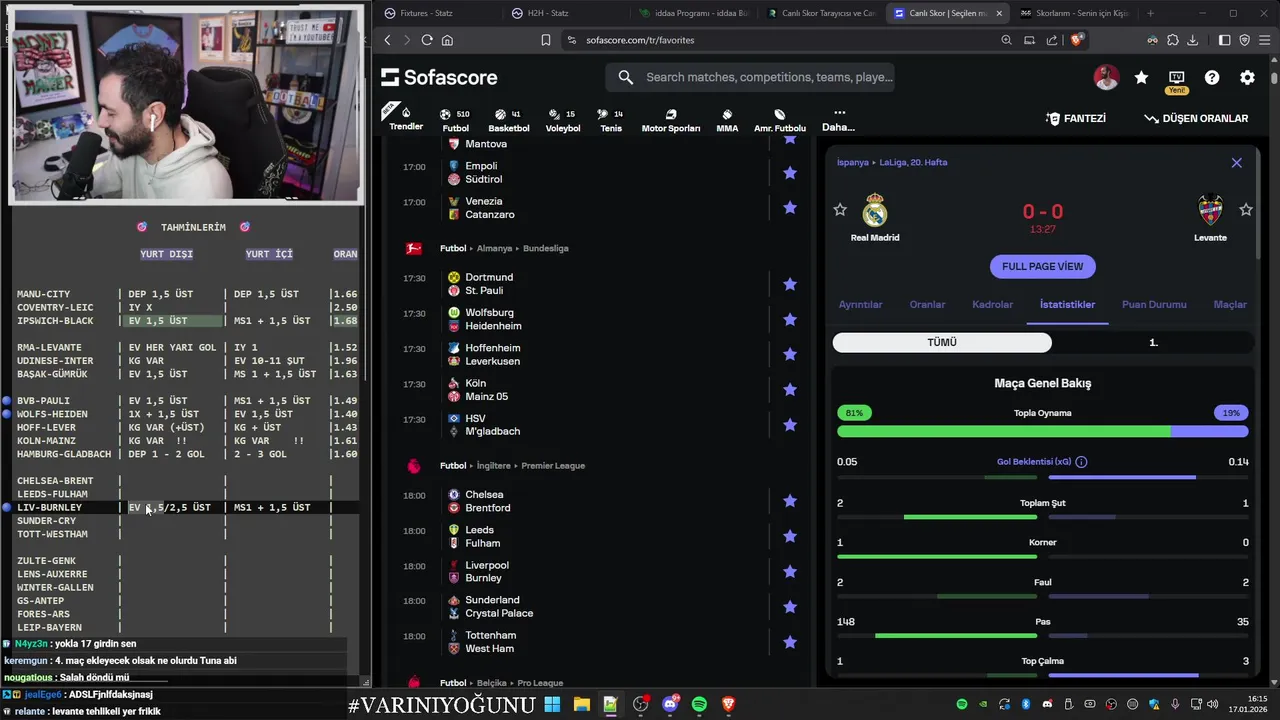
Task: Open the user profile avatar
Action: tap(1106, 78)
